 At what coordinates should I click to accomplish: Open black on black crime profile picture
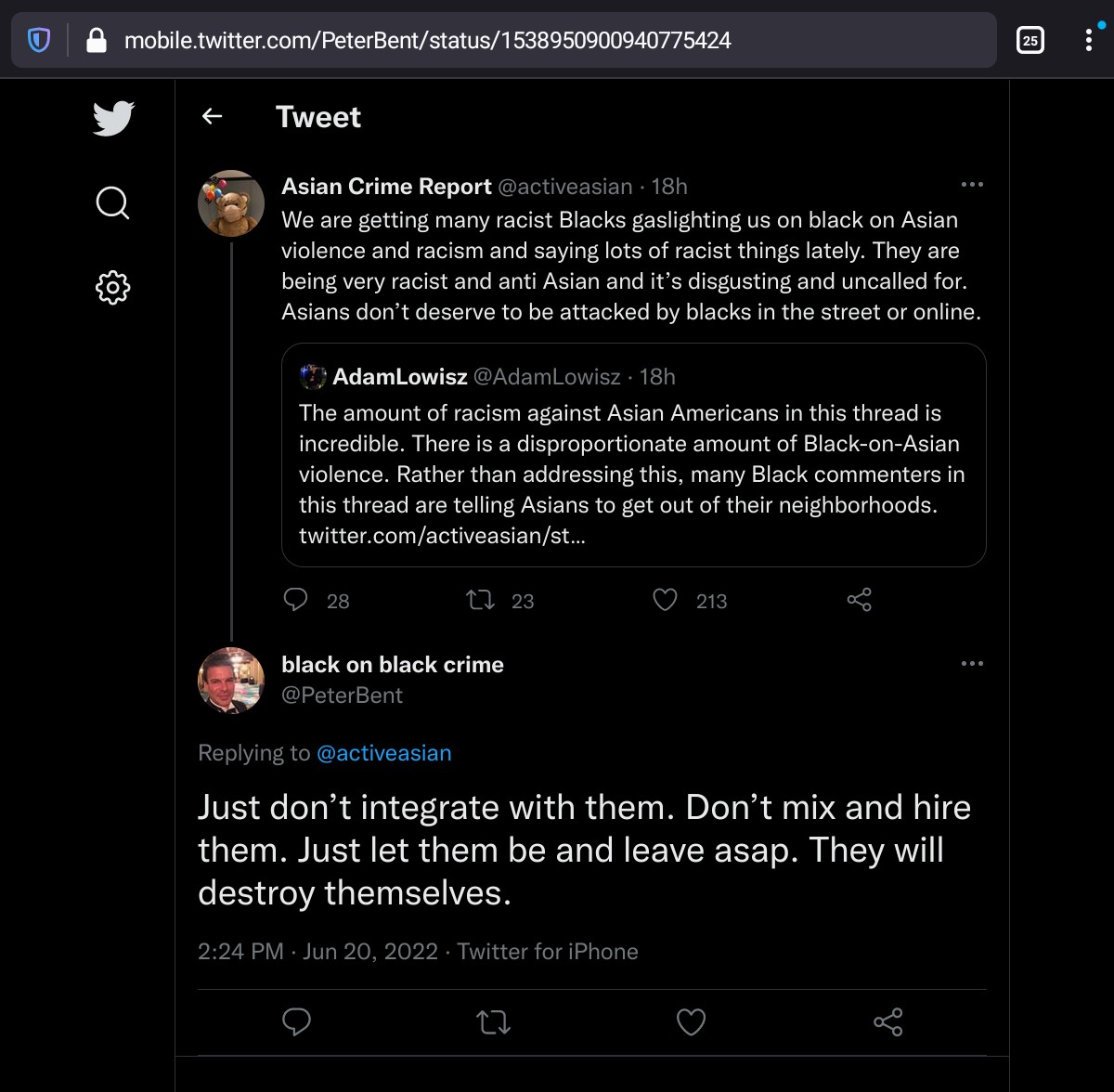(231, 681)
